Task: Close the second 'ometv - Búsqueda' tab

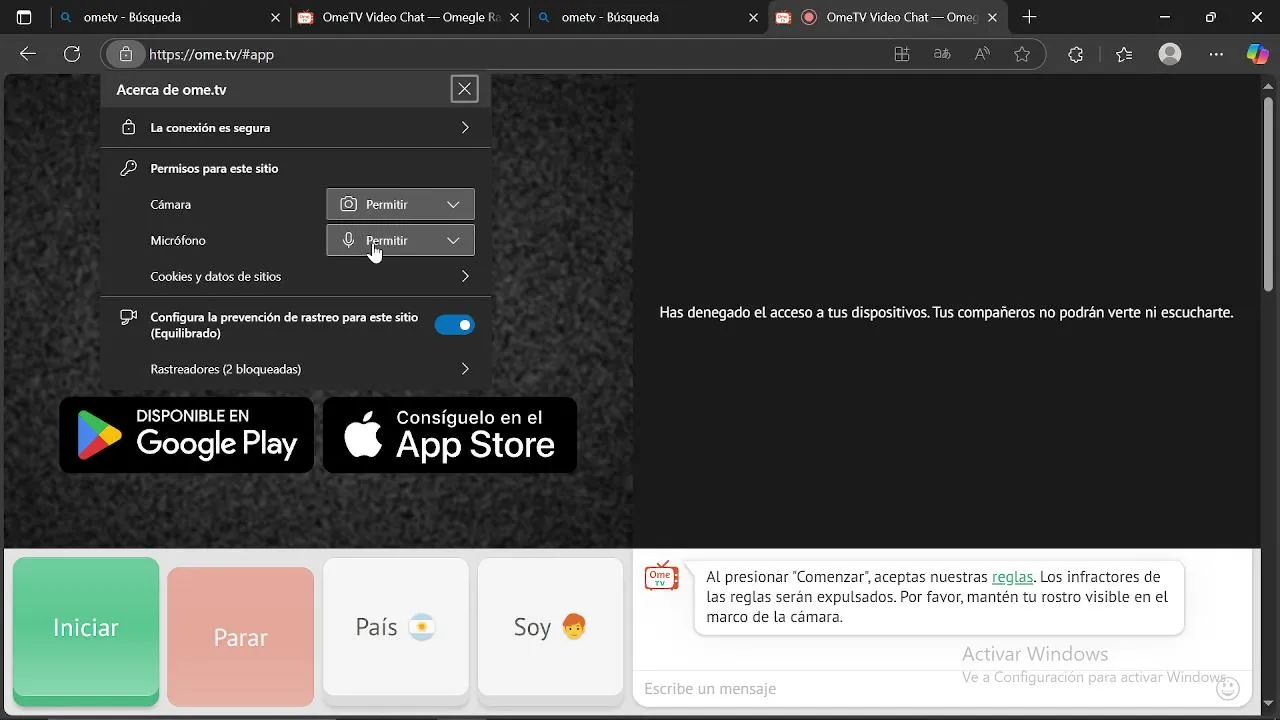Action: tap(754, 17)
